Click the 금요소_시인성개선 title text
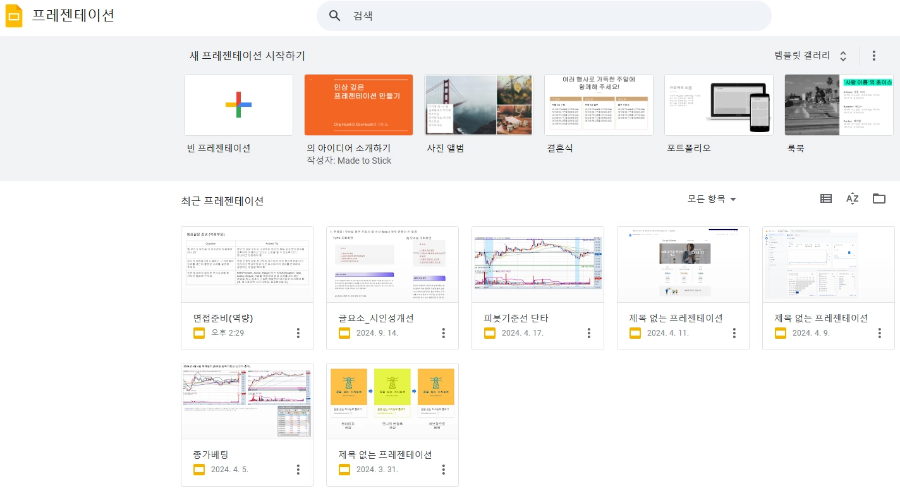Image resolution: width=900 pixels, height=501 pixels. click(x=376, y=318)
